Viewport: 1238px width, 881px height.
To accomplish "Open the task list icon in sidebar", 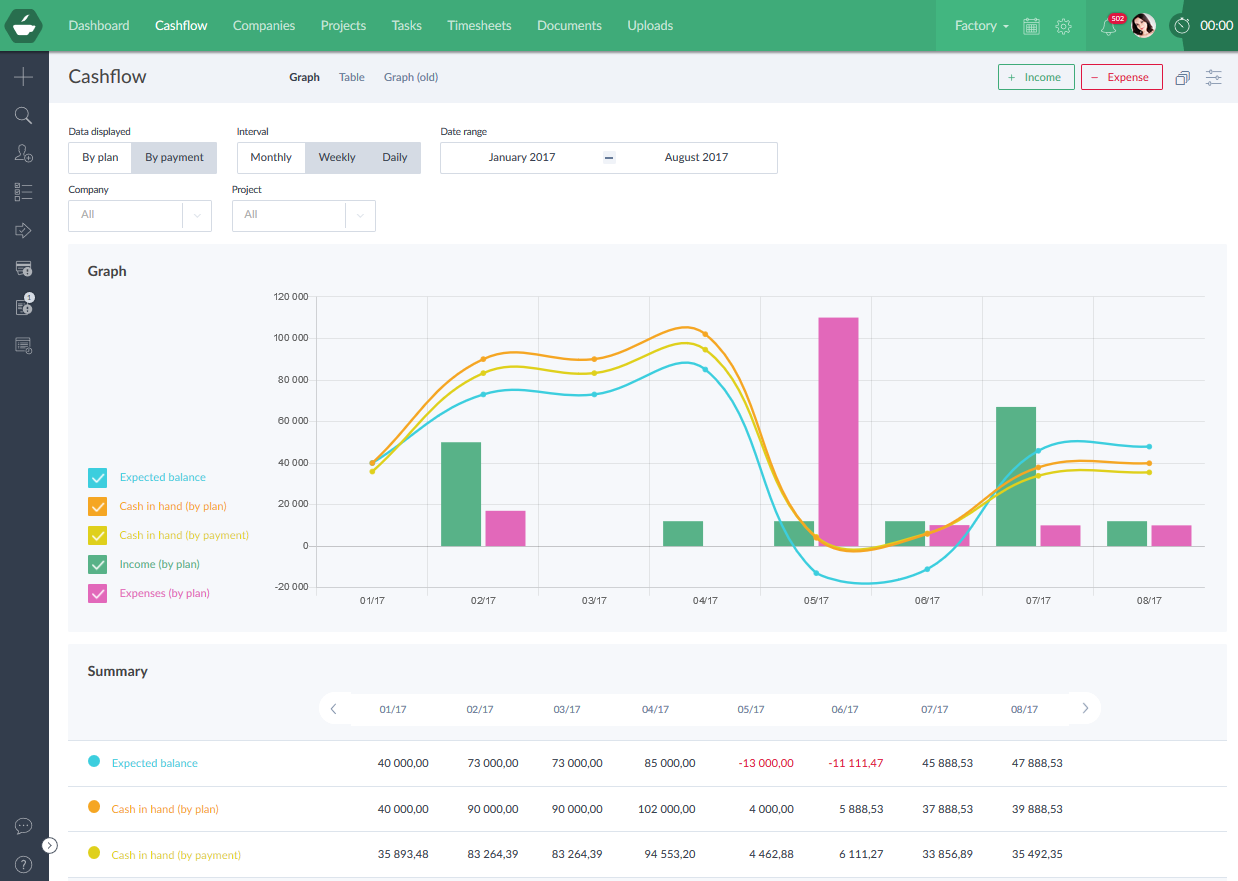I will [23, 191].
